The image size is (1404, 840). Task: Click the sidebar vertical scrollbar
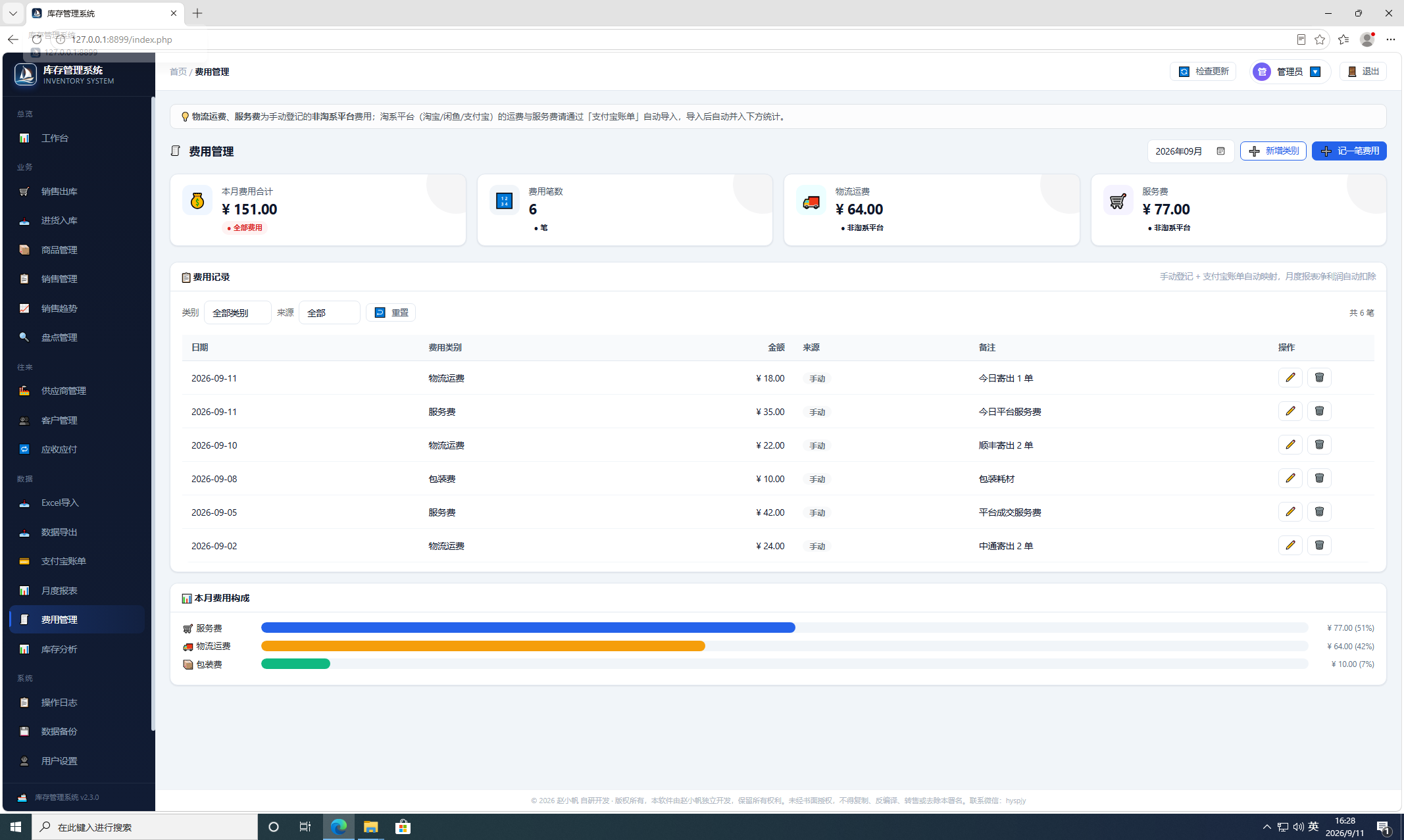(153, 413)
